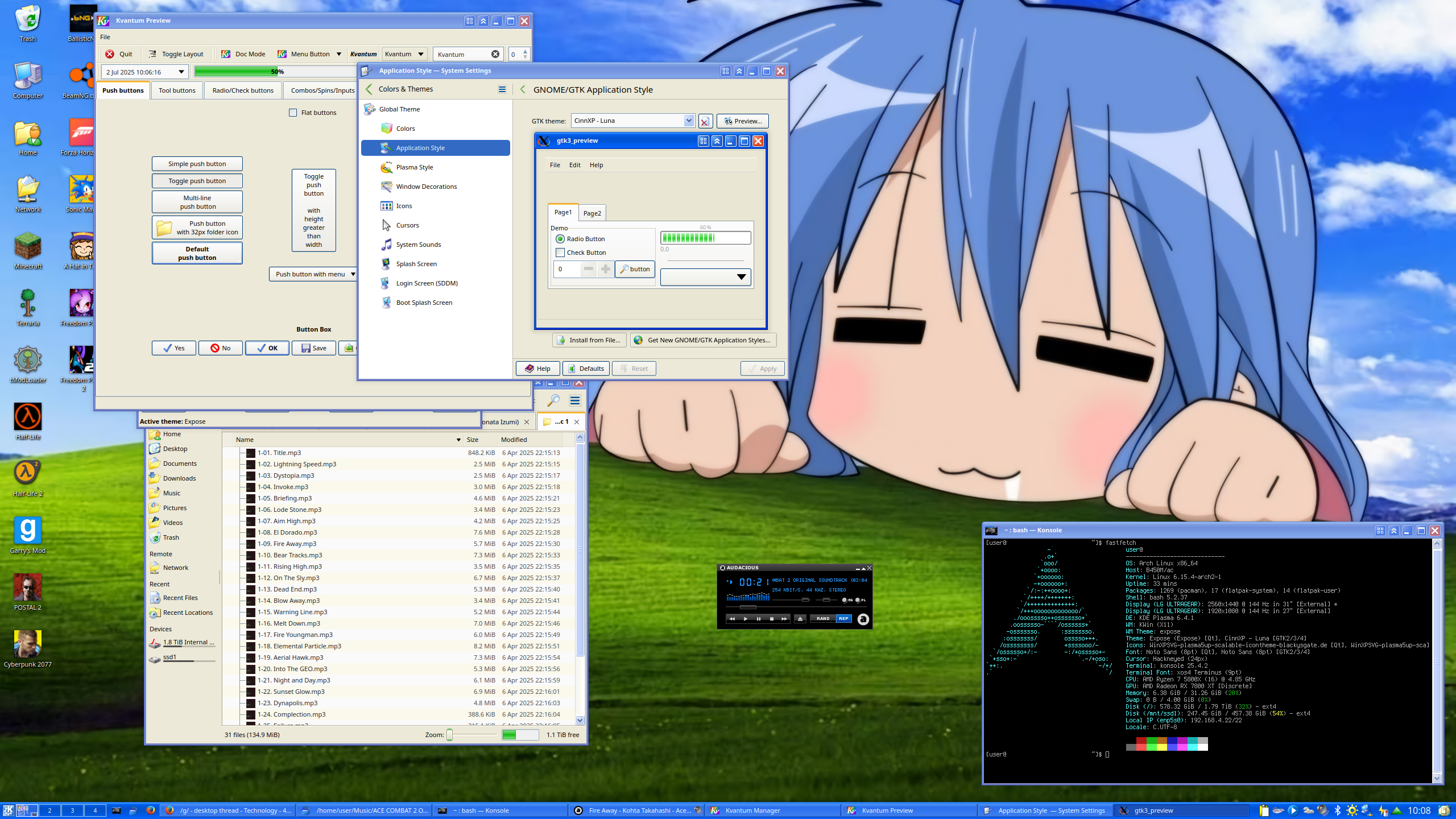Screen dimensions: 1456x819
Task: Open the Terraria desktop icon
Action: click(x=27, y=308)
